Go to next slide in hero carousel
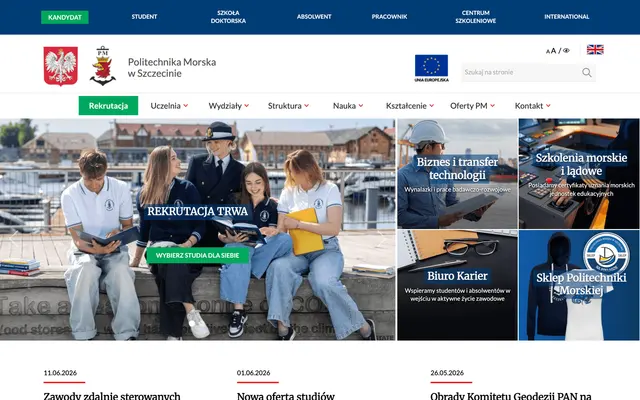The height and width of the screenshot is (400, 640). [x=381, y=238]
